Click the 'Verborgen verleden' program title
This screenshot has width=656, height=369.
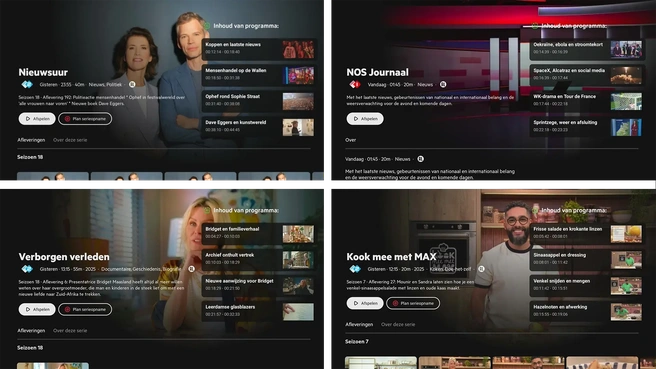(x=64, y=257)
